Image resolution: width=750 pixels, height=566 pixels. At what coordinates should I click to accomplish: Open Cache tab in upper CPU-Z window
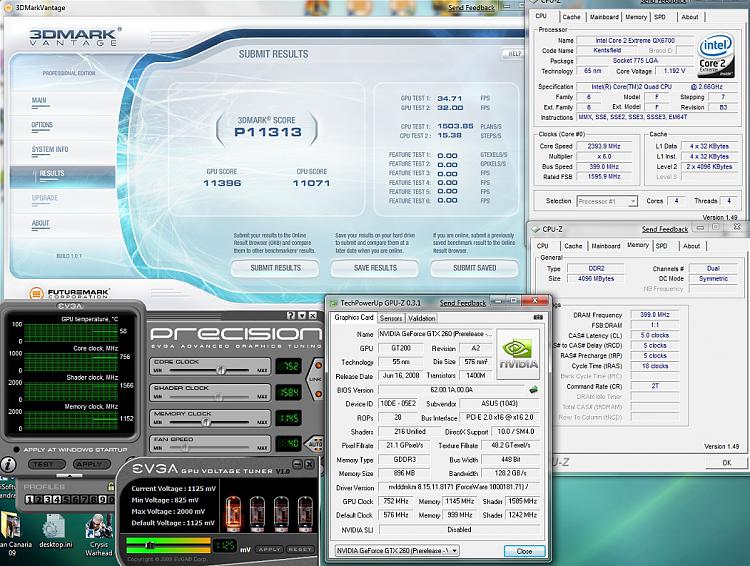point(571,17)
